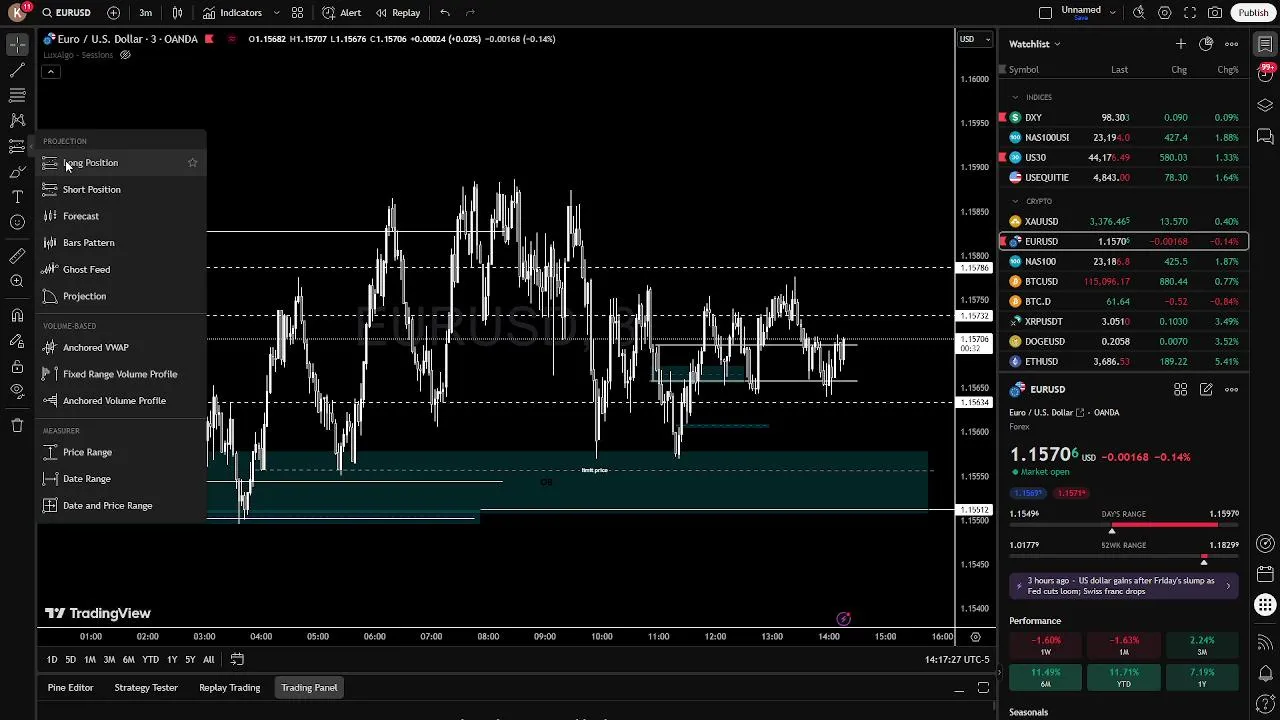
Task: Select XAUUSD row in watchlist
Action: pyautogui.click(x=1124, y=222)
